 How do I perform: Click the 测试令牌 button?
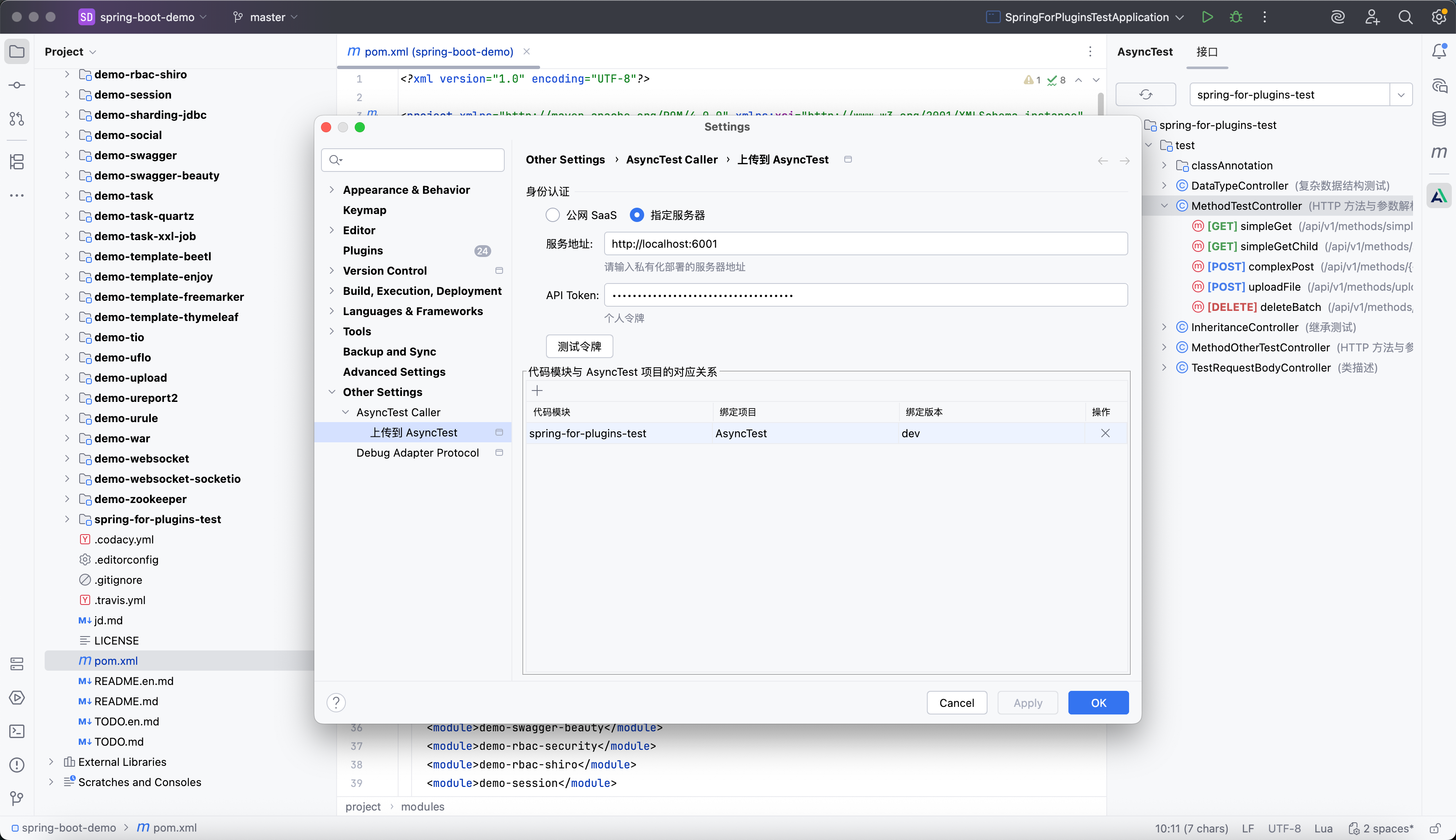click(x=579, y=347)
